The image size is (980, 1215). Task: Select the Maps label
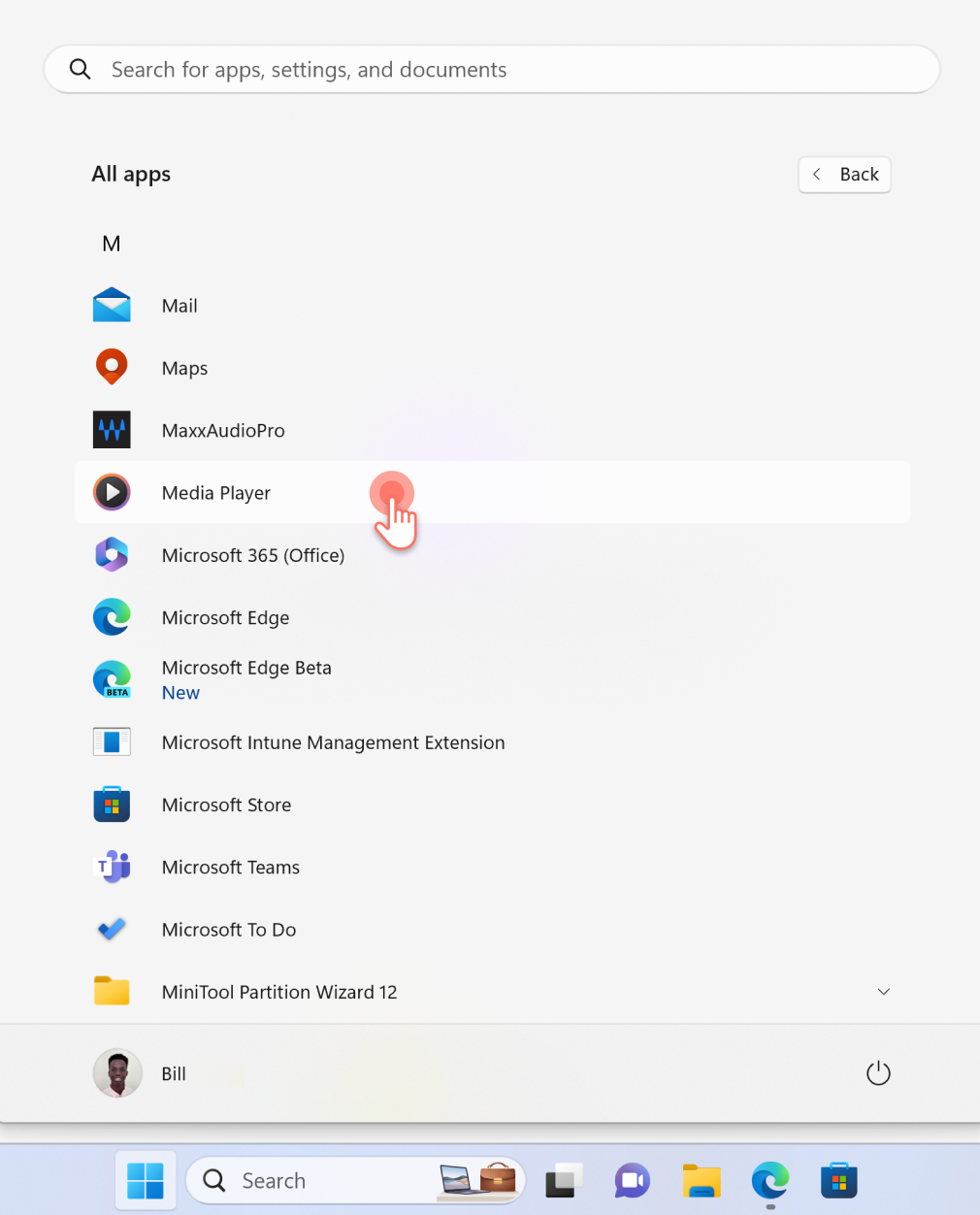coord(184,369)
